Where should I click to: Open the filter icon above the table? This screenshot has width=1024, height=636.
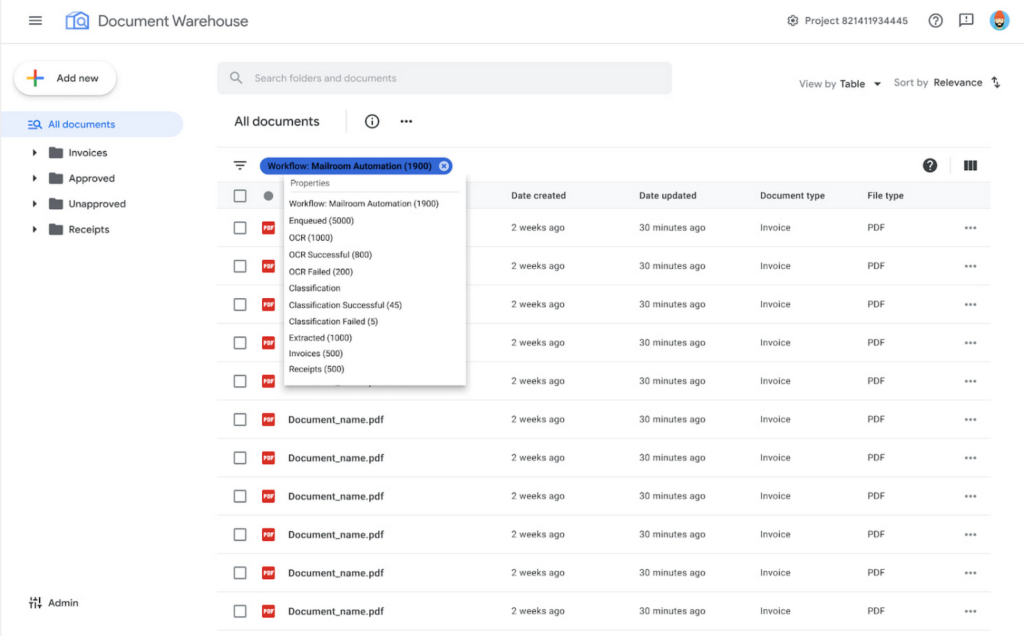point(239,165)
